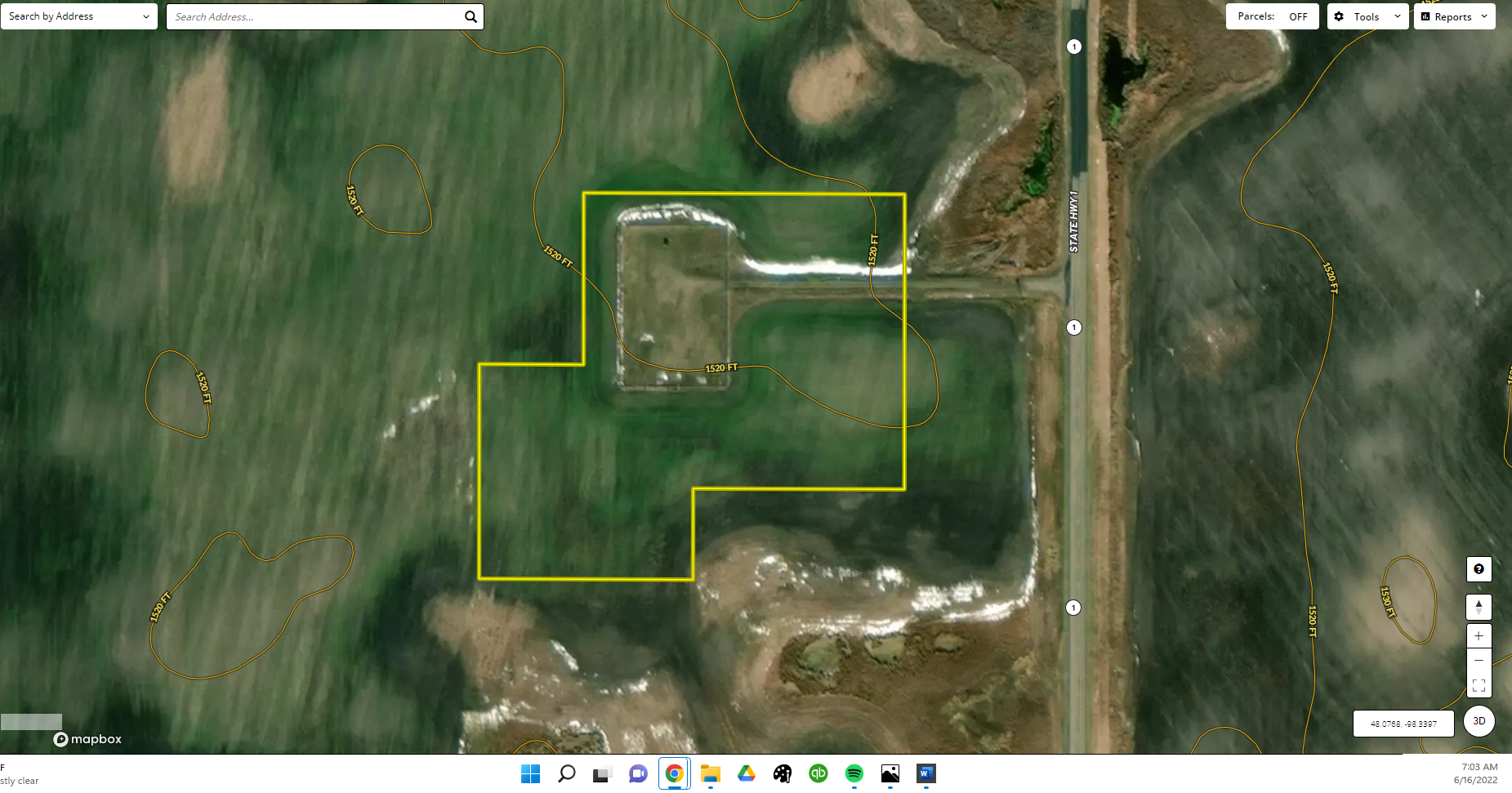Open Google Drive from the taskbar

click(746, 773)
